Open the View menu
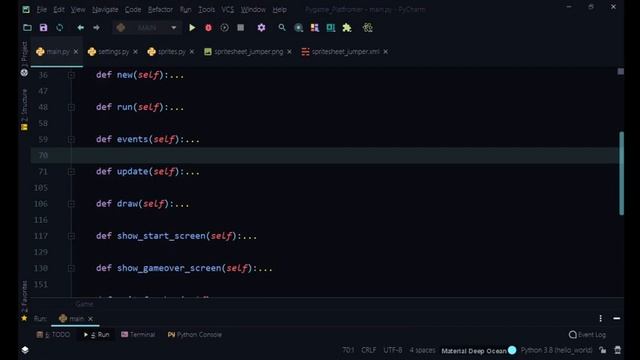Screen dimensions: 640x360 pyautogui.click(x=78, y=9)
